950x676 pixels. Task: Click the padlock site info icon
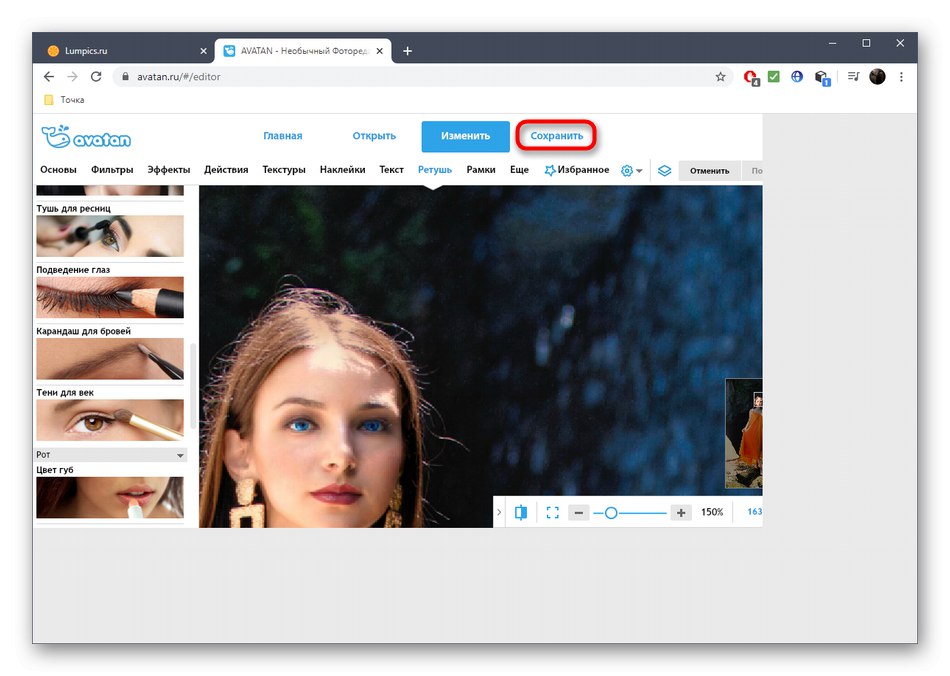(125, 77)
